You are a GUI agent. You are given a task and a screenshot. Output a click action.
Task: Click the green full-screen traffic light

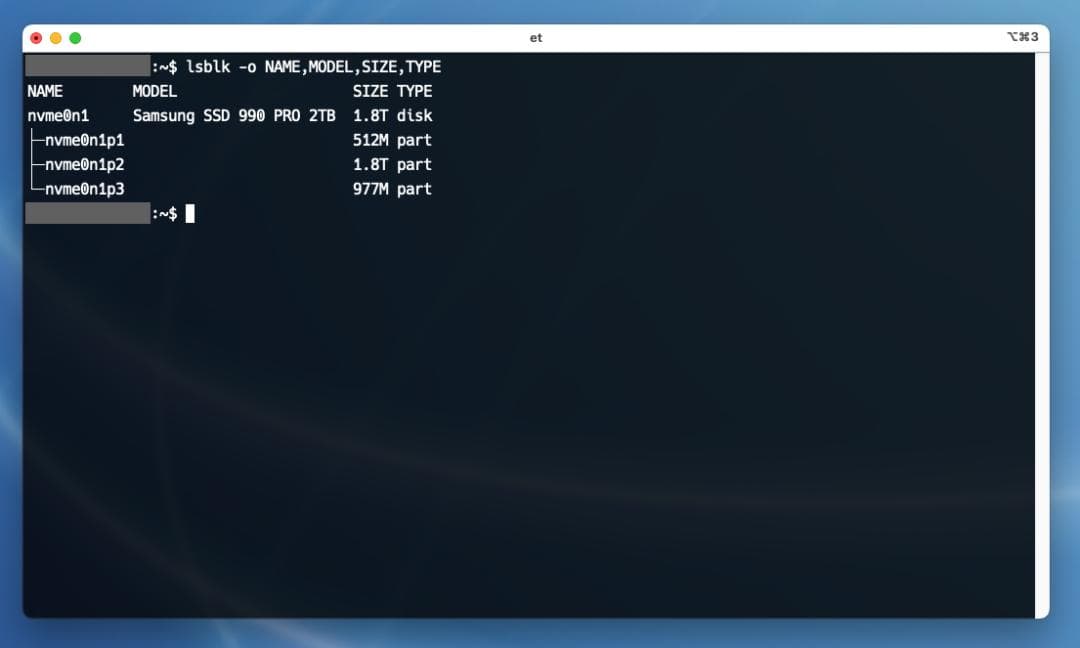74,37
